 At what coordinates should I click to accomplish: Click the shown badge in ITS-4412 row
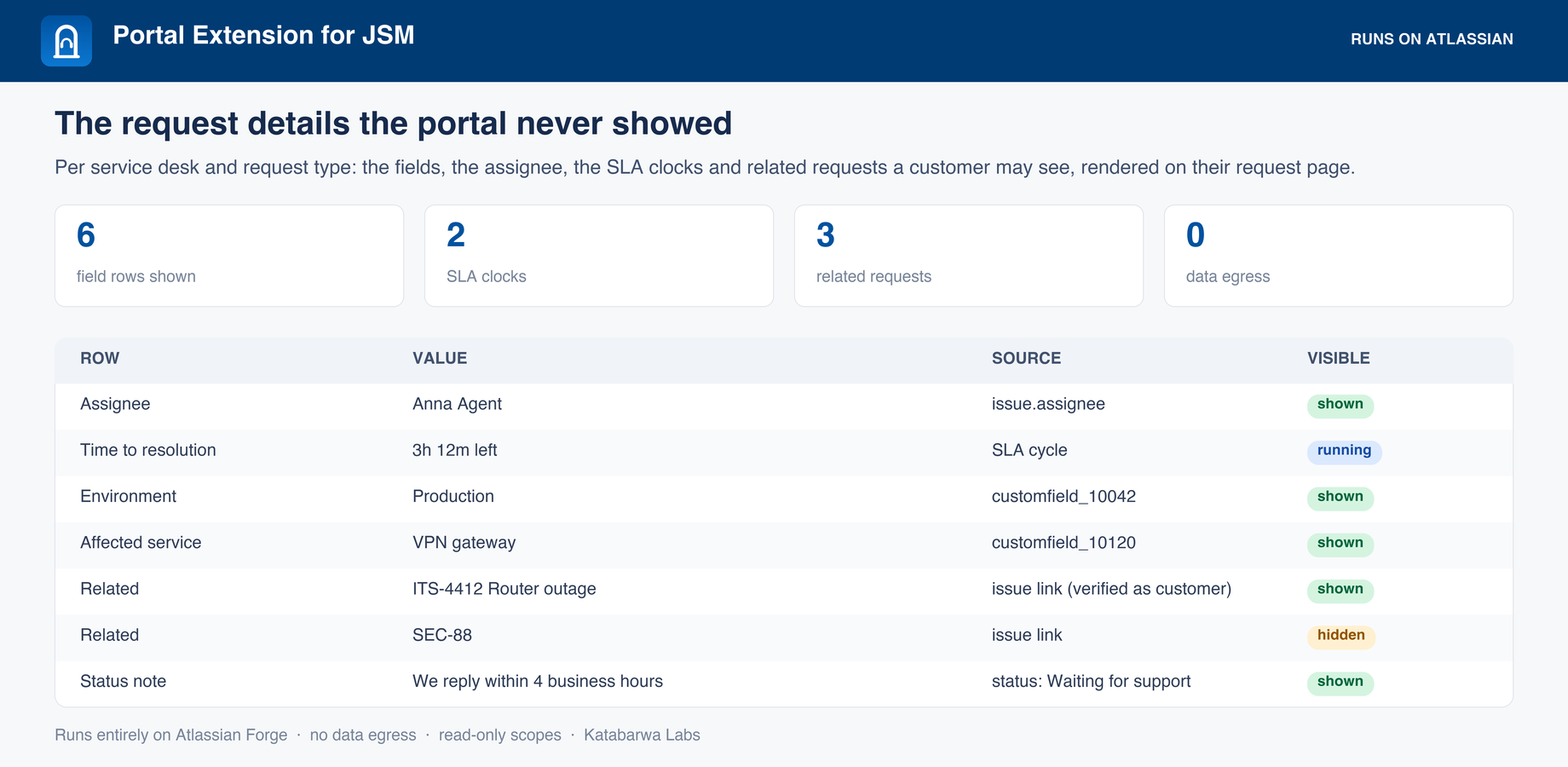(x=1340, y=590)
